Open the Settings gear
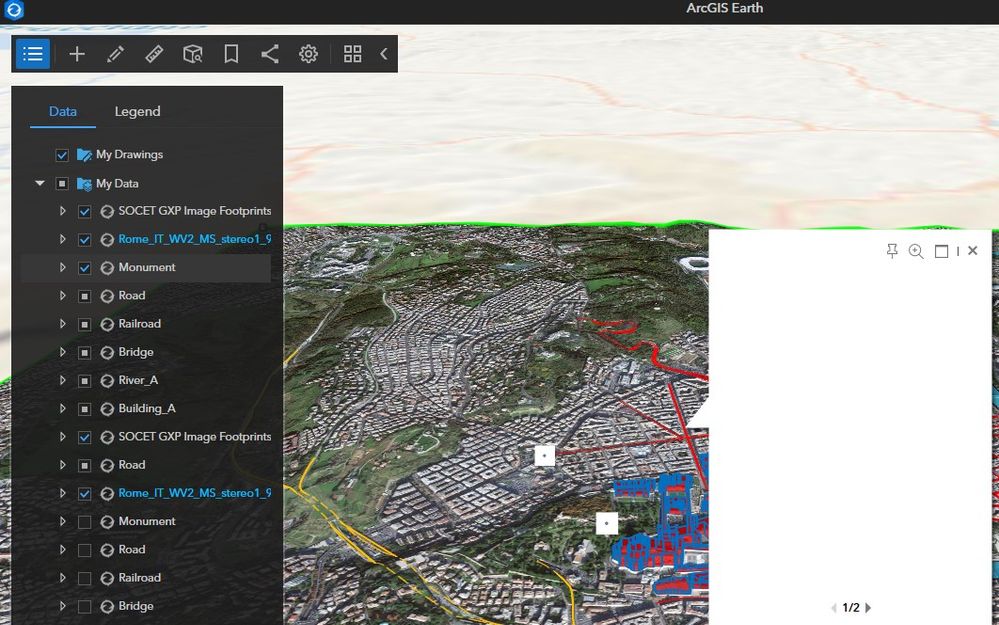 tap(308, 54)
